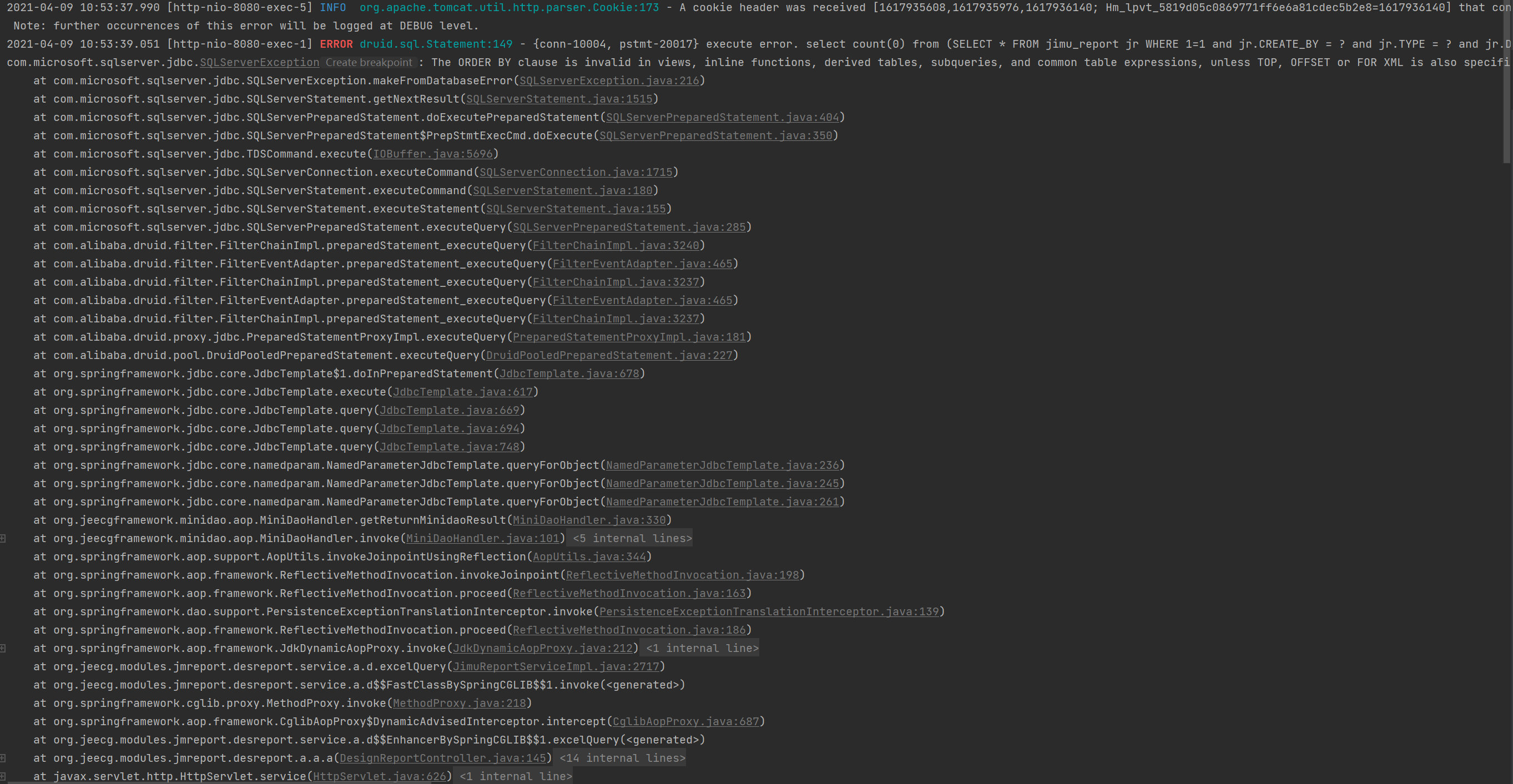Open SQLServerPreparedStatement.java:350 link

[x=715, y=135]
